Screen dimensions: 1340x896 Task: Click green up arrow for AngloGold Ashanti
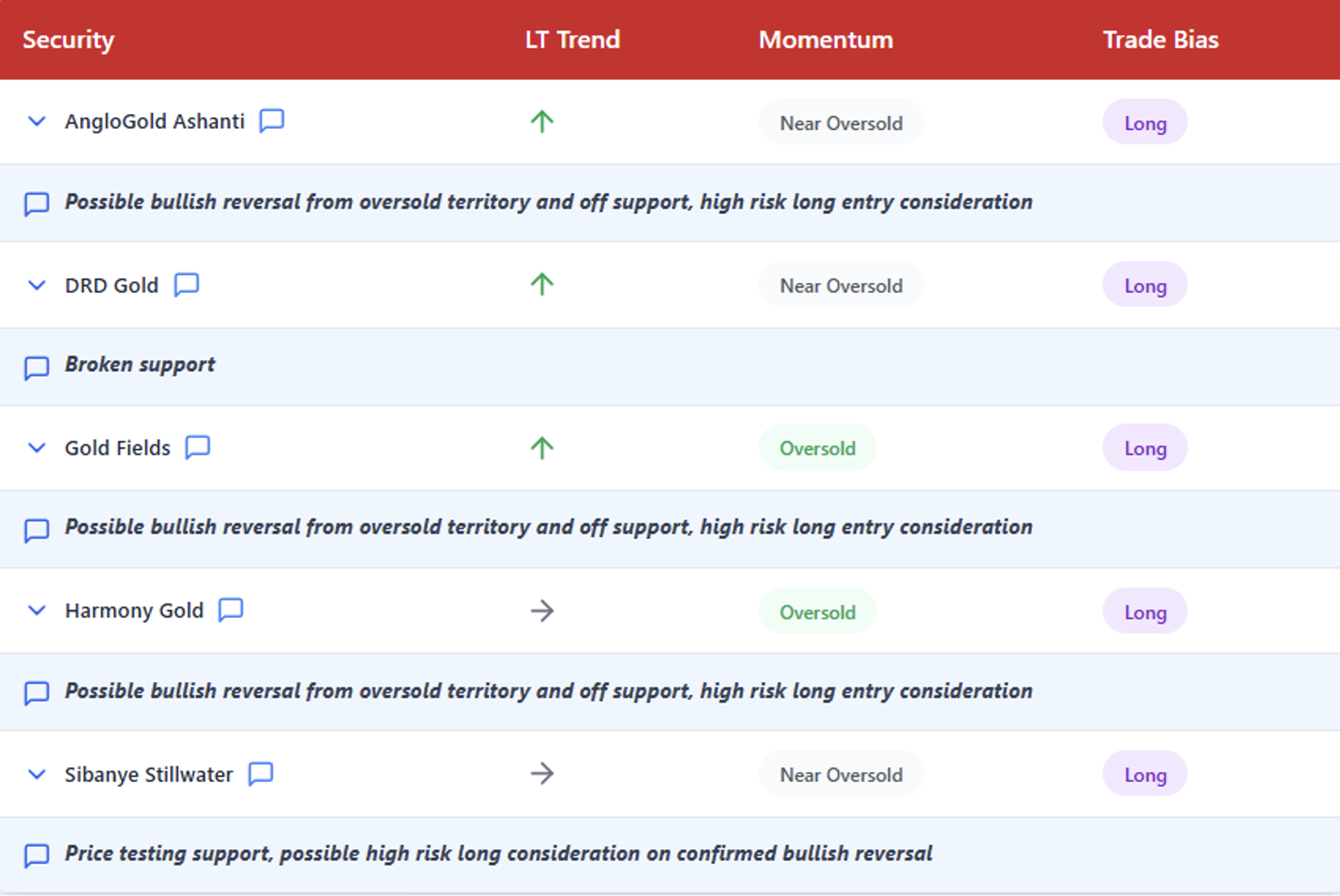(x=542, y=121)
